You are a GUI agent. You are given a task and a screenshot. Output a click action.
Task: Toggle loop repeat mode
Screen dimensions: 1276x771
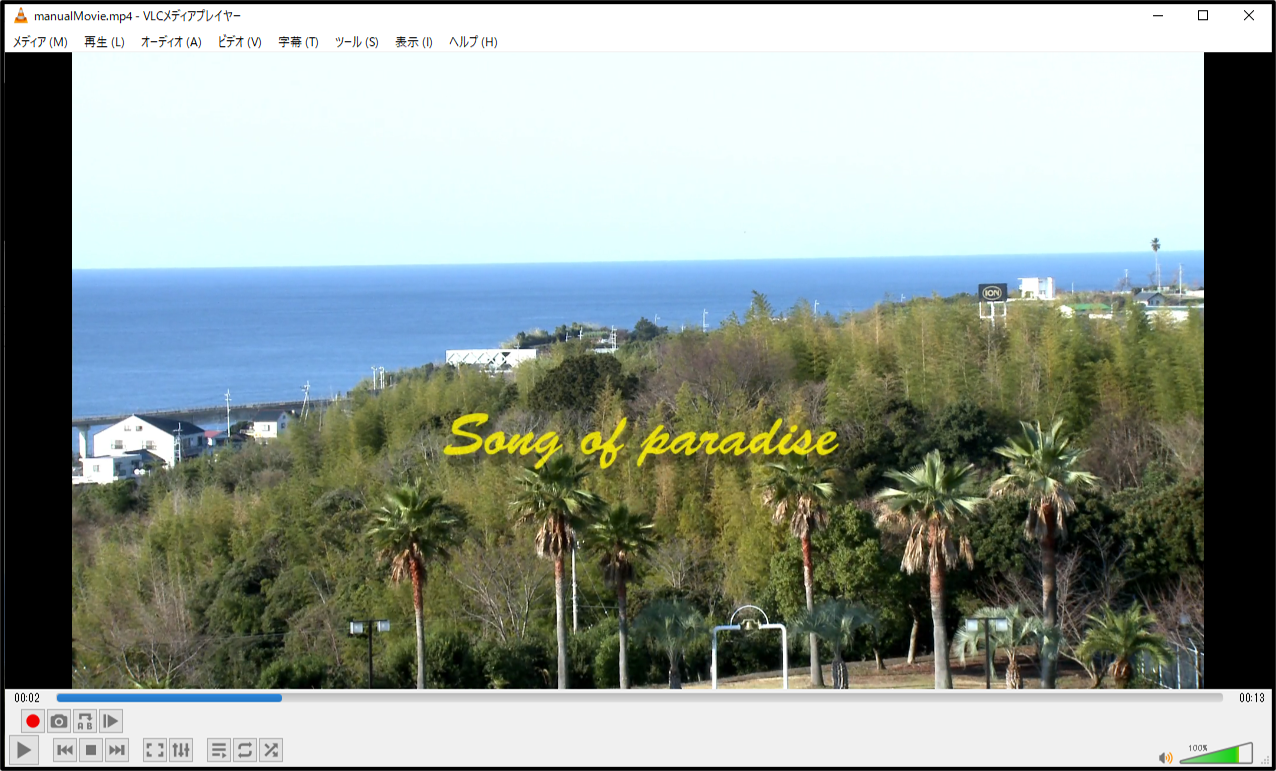[x=245, y=750]
